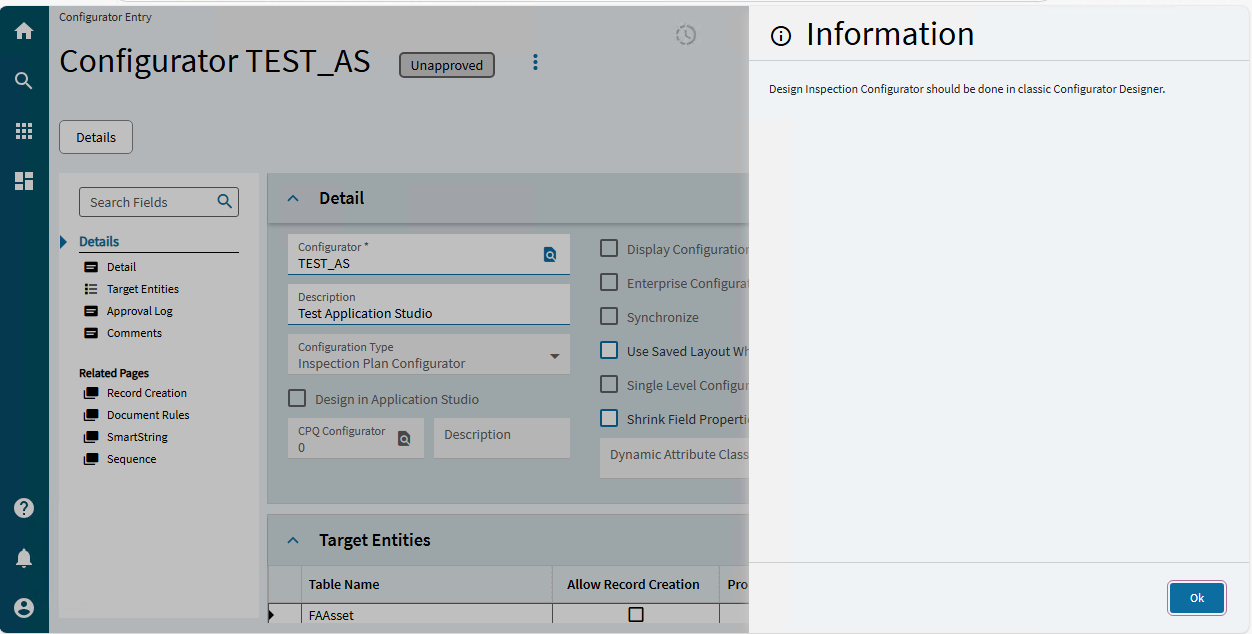Open user profile account icon

(x=24, y=608)
